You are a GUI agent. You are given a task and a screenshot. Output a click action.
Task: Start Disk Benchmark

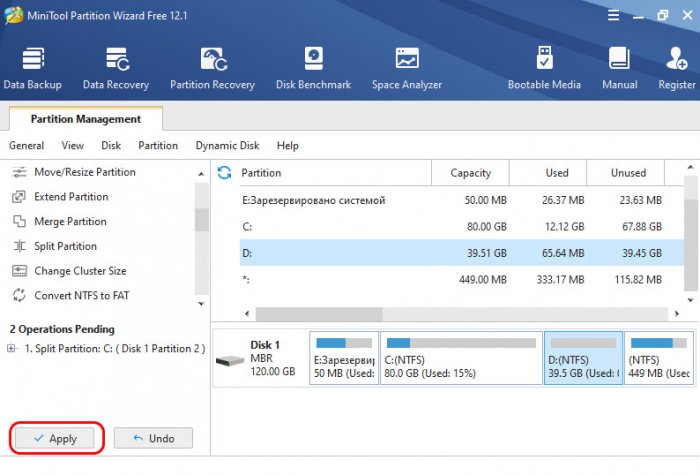313,68
